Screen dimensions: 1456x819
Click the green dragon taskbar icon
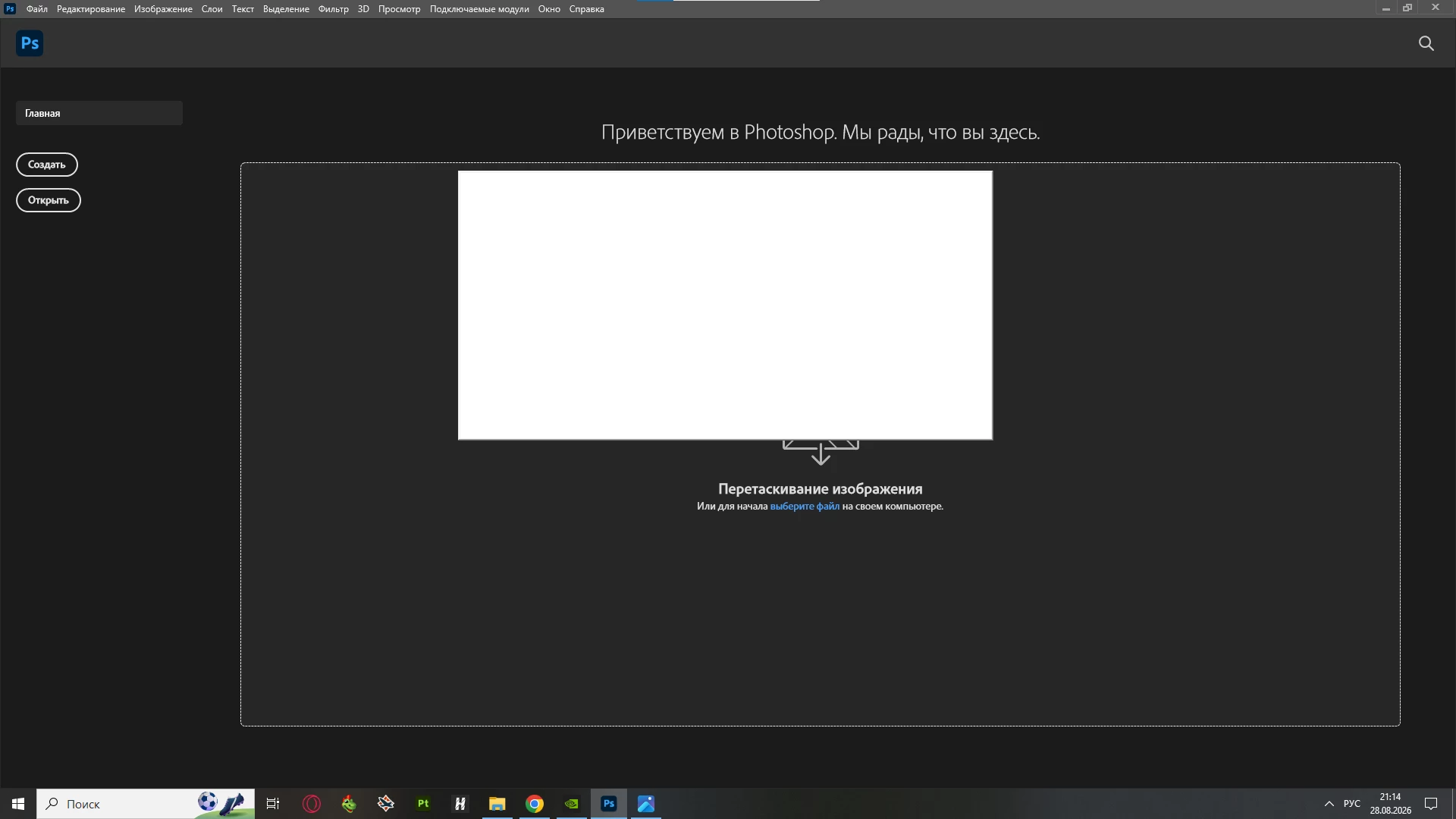pos(349,804)
